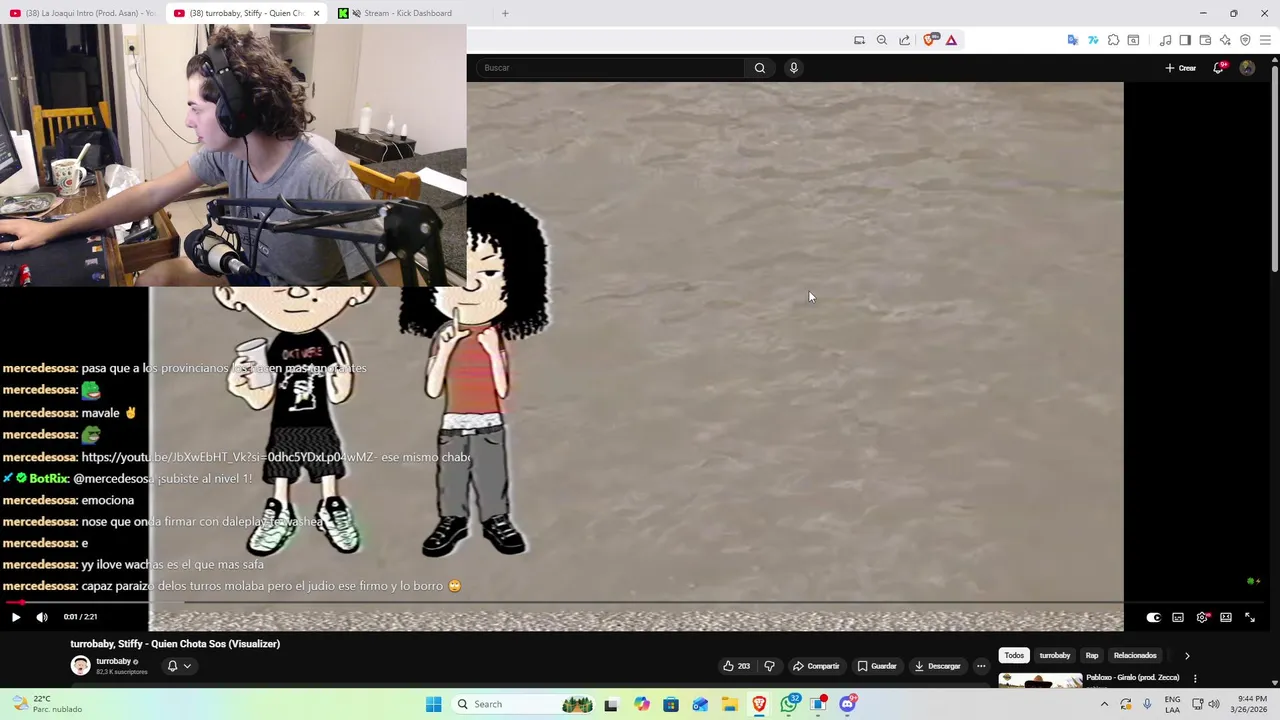
Task: Open the browser hamburger main menu
Action: click(1265, 40)
